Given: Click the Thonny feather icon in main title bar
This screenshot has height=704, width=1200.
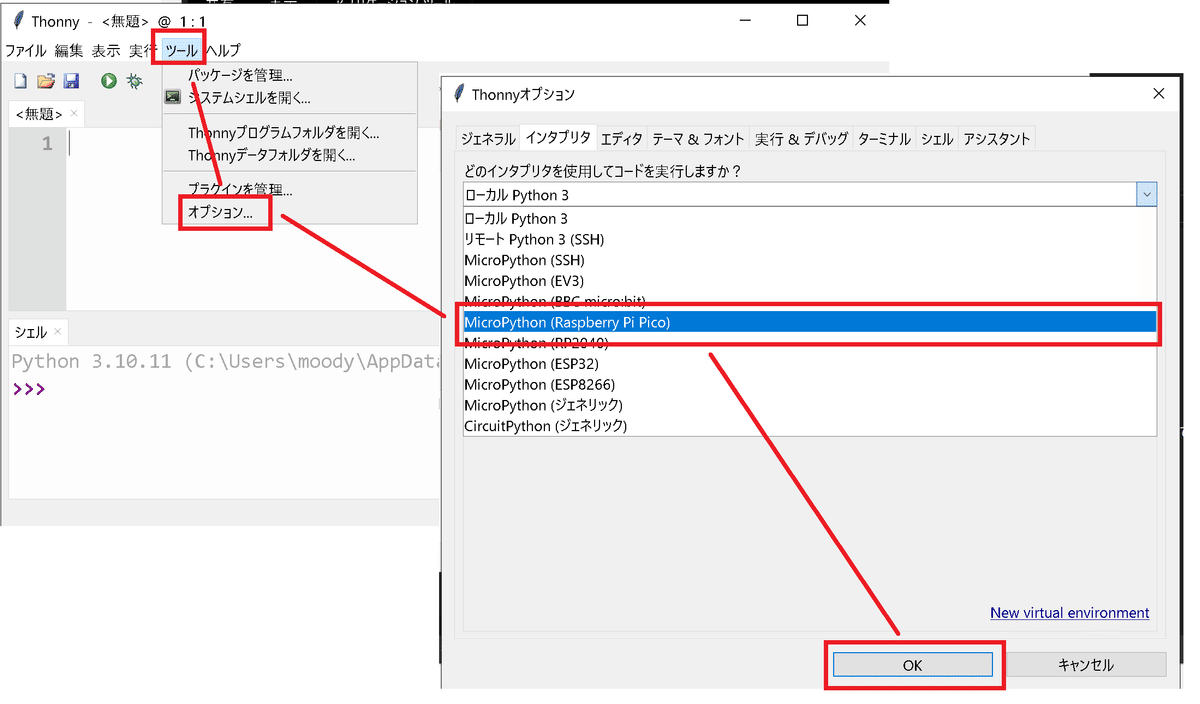Looking at the screenshot, I should point(16,21).
